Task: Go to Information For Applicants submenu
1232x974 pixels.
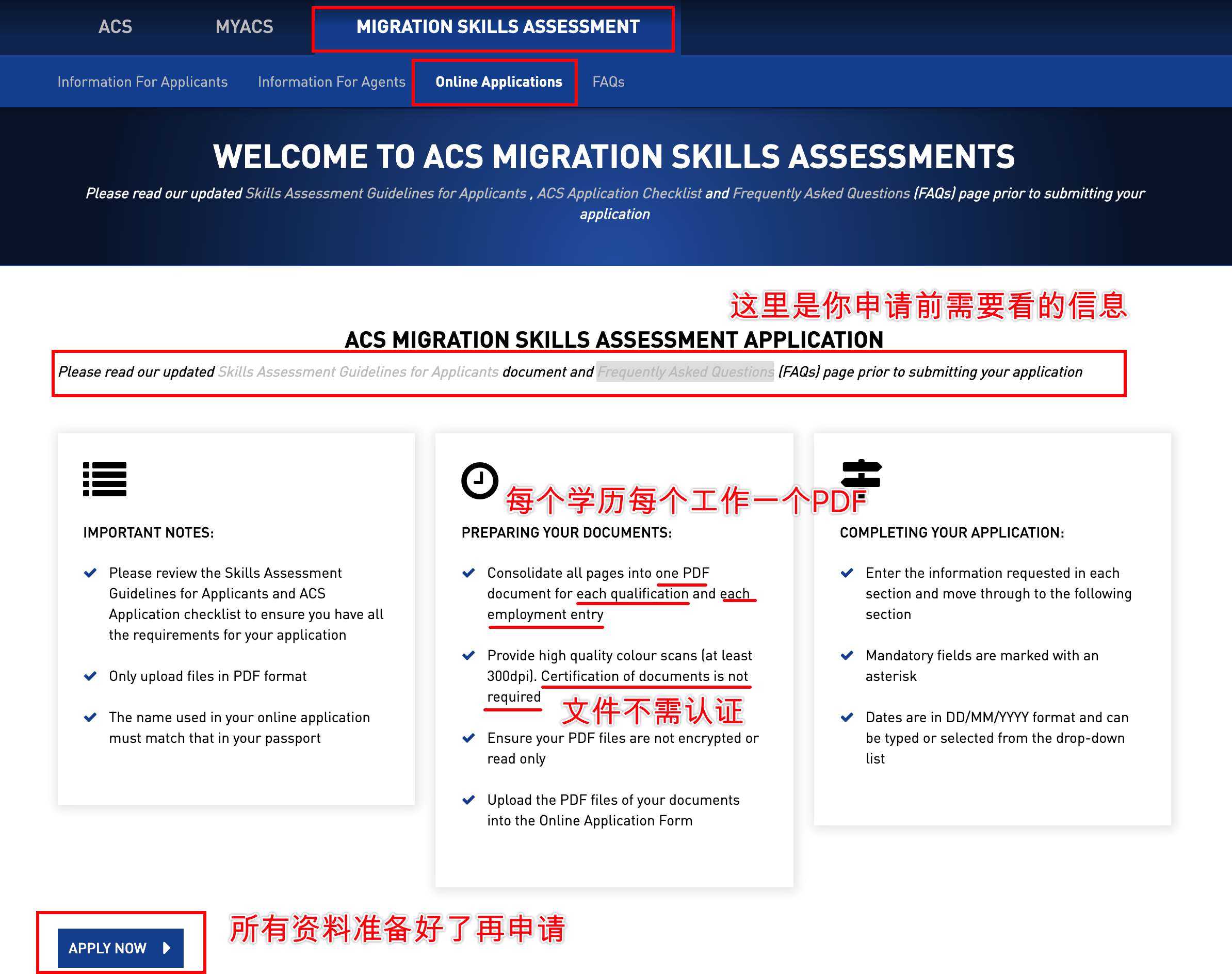Action: (142, 82)
